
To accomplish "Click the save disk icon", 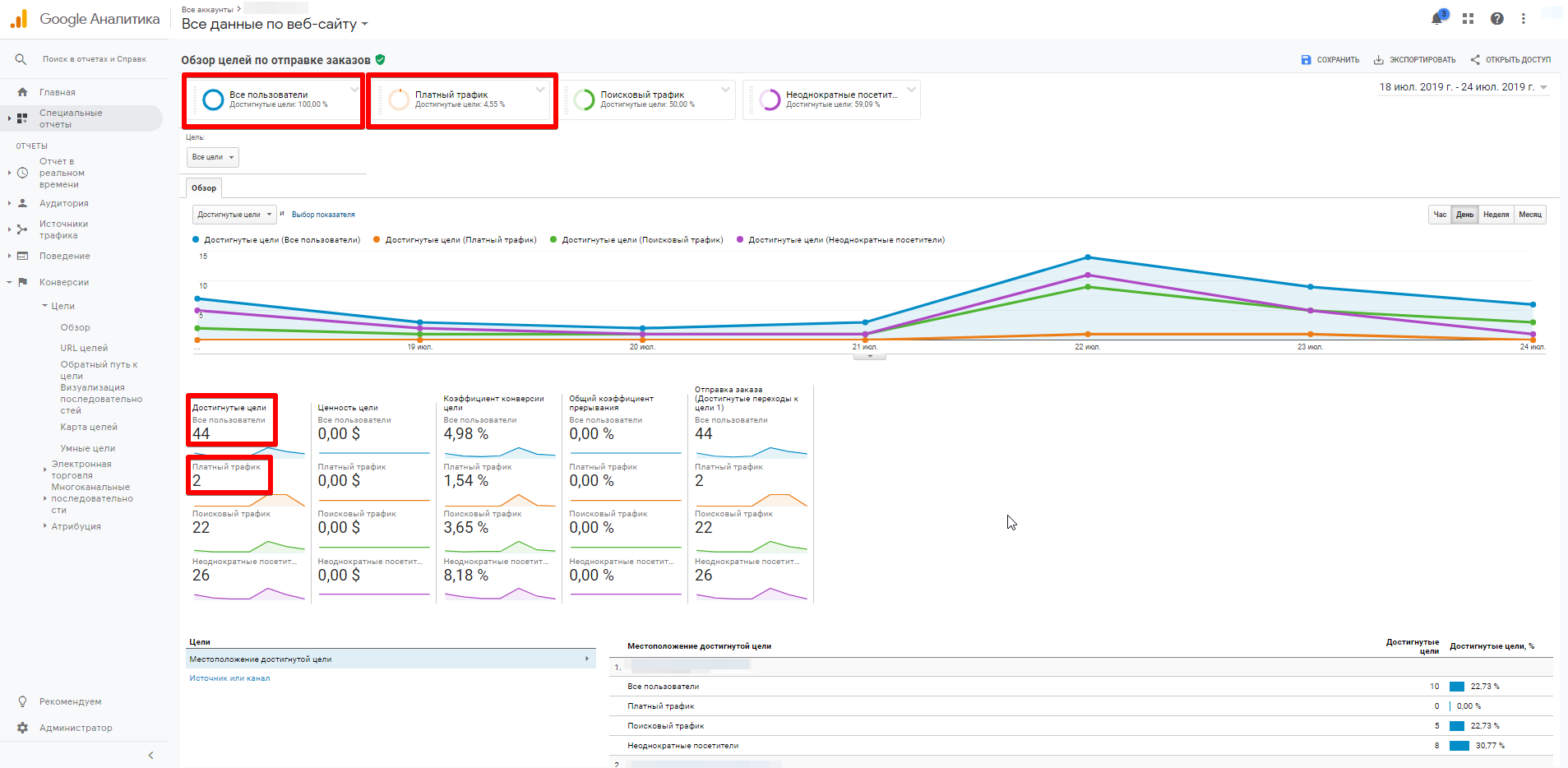I will coord(1306,60).
